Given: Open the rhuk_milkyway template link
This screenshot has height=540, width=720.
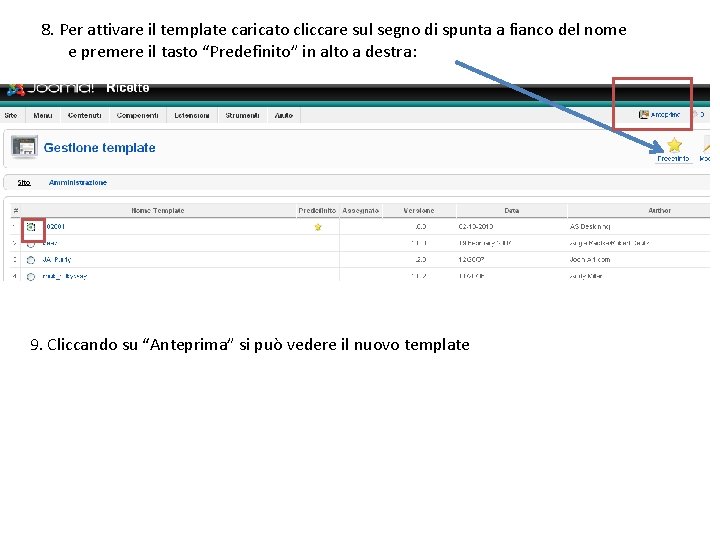Looking at the screenshot, I should 65,276.
